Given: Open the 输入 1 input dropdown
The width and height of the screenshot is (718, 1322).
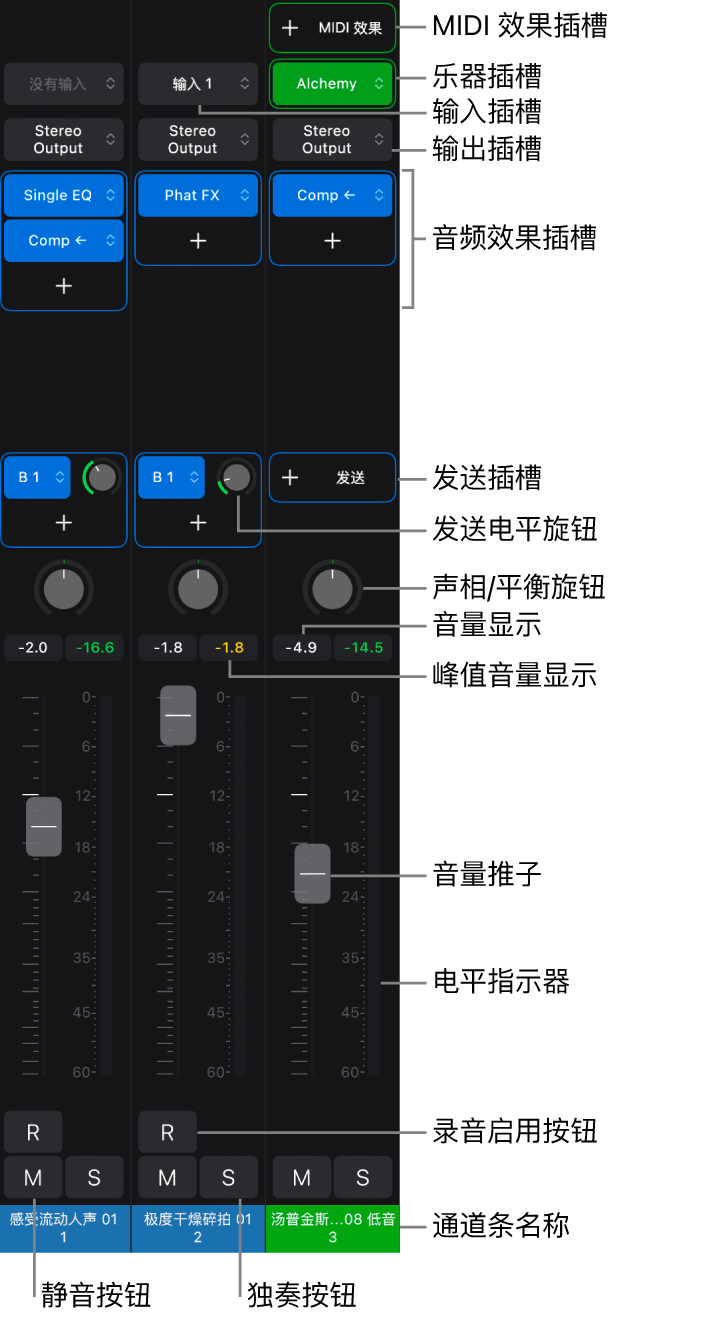Looking at the screenshot, I should coord(198,84).
